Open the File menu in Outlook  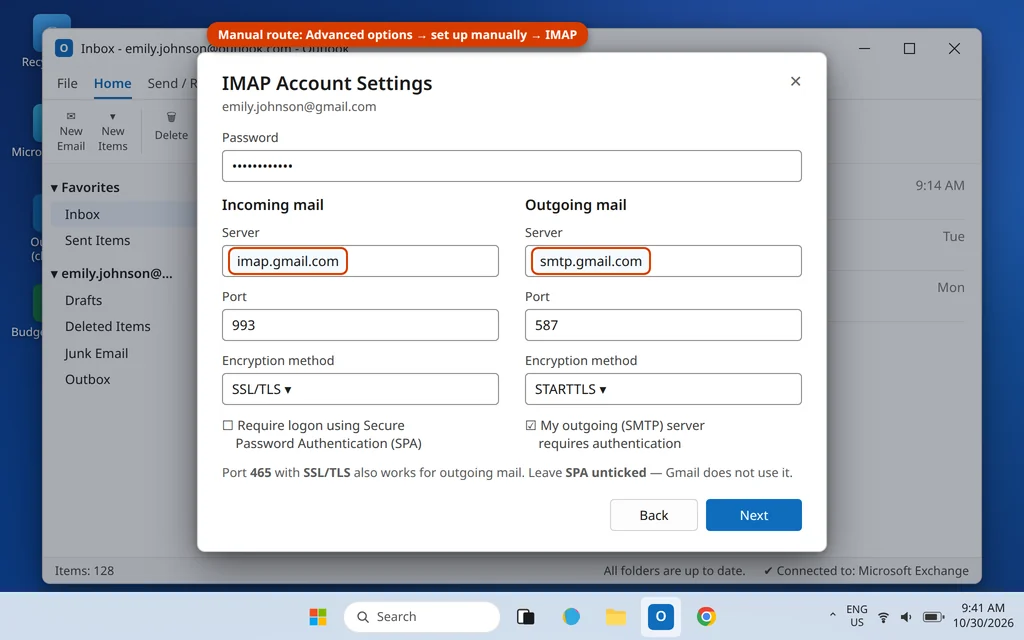67,84
